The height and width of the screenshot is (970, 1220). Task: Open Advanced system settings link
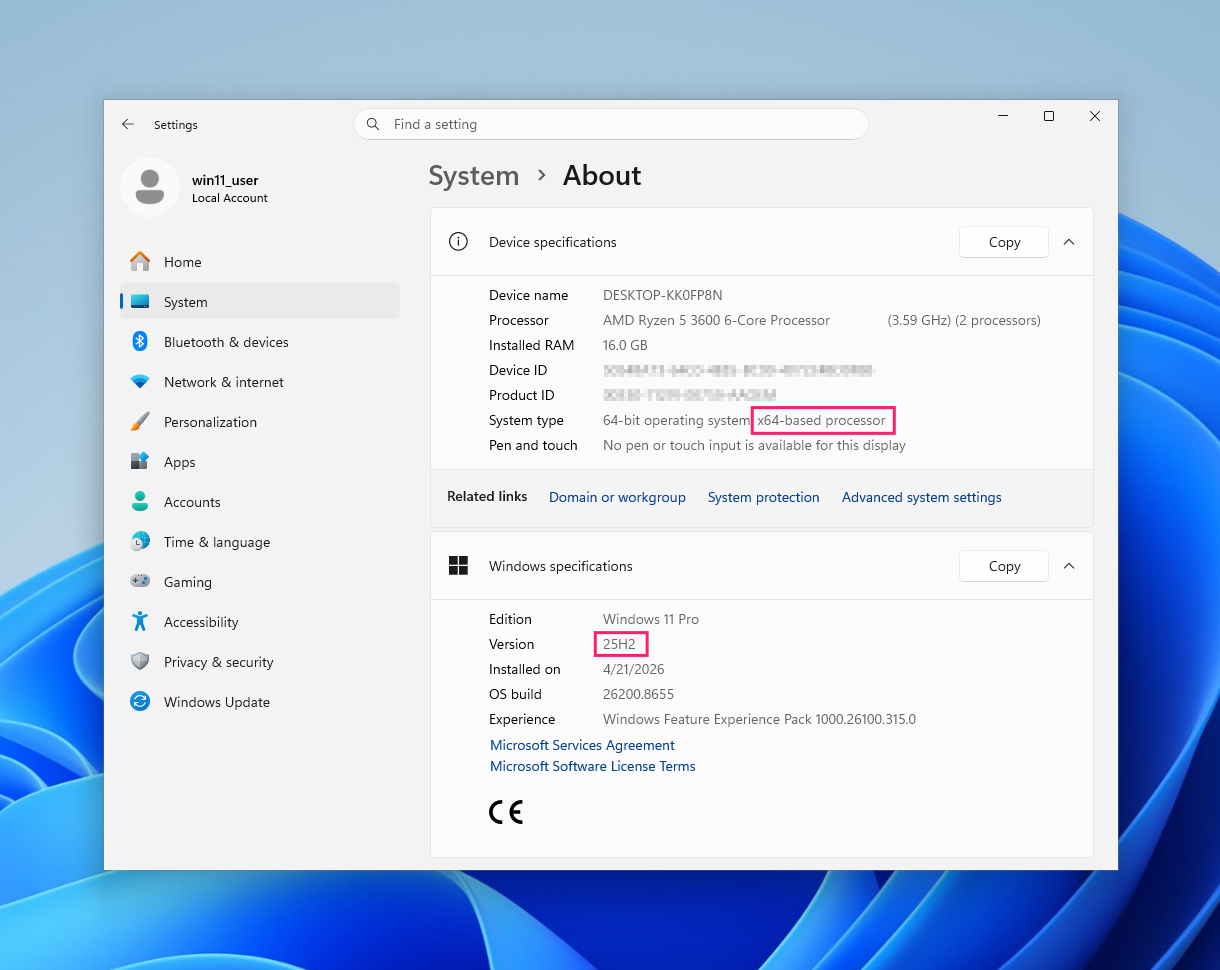(x=921, y=497)
